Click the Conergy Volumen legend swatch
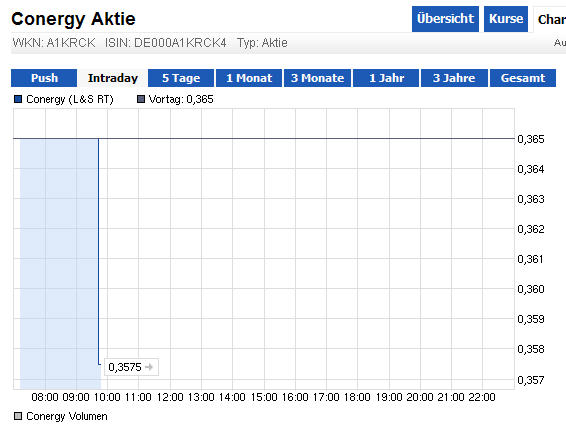 [18, 416]
